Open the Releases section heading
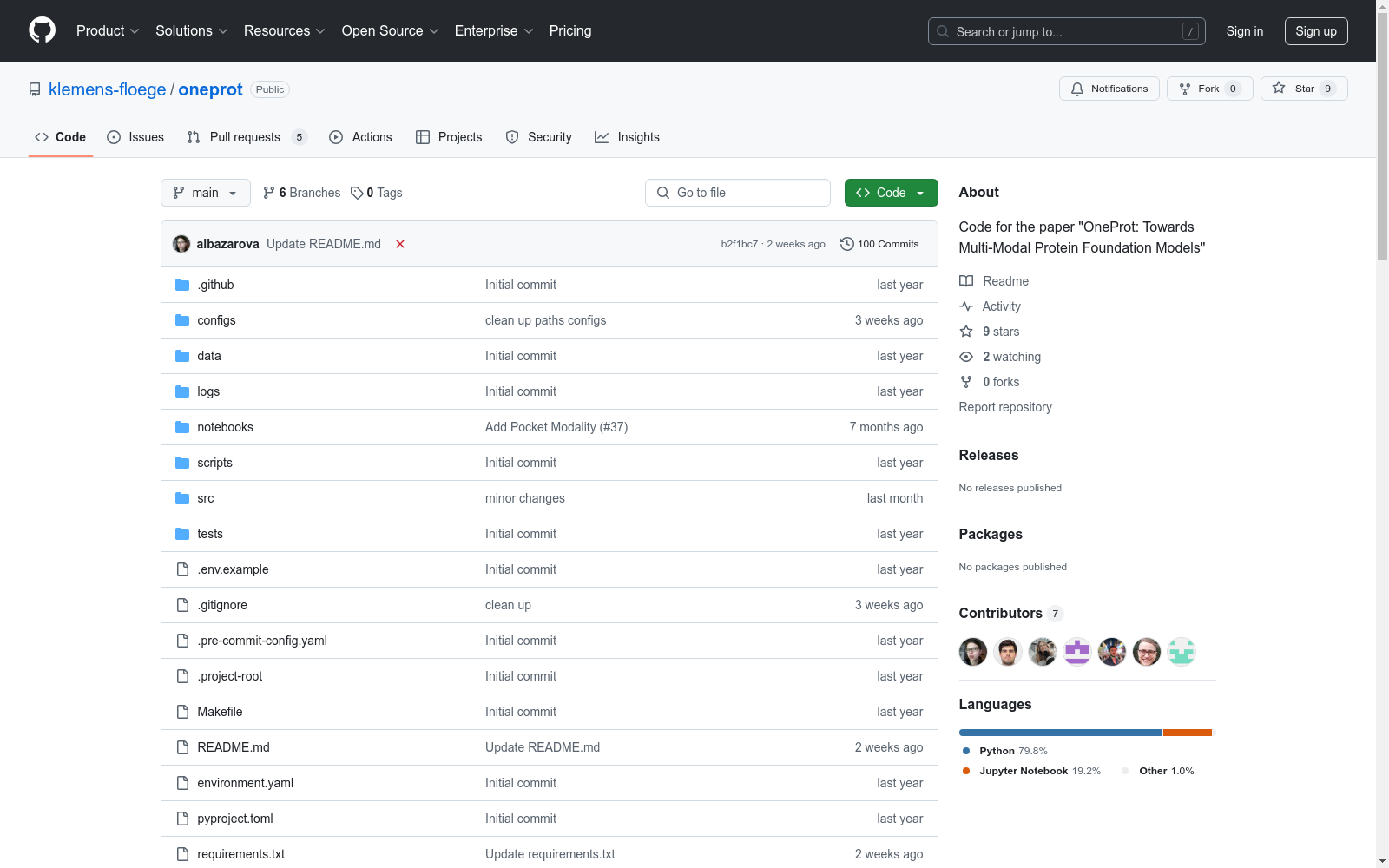Viewport: 1389px width, 868px height. click(989, 455)
